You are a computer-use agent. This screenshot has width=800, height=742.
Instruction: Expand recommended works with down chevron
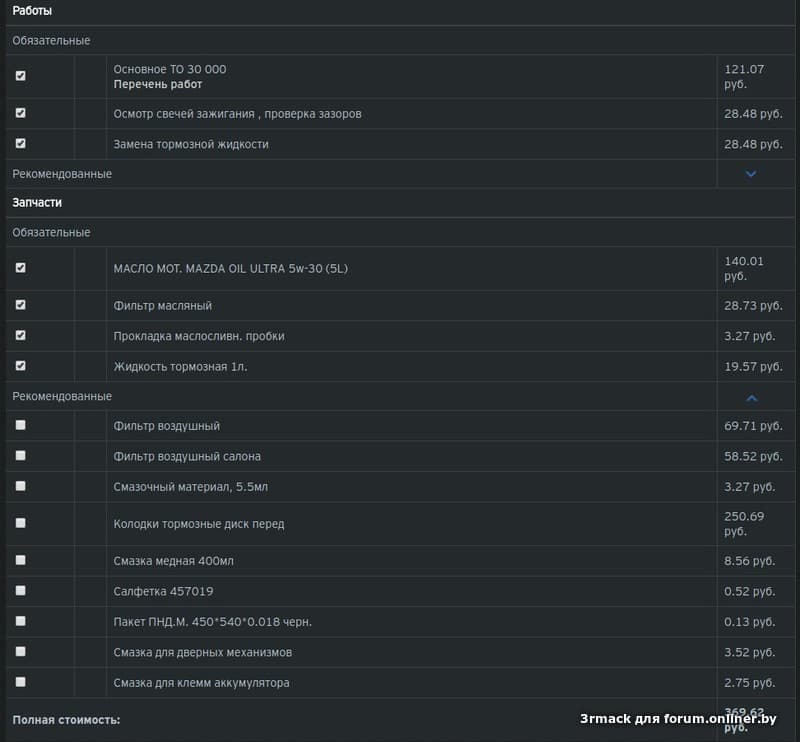752,174
